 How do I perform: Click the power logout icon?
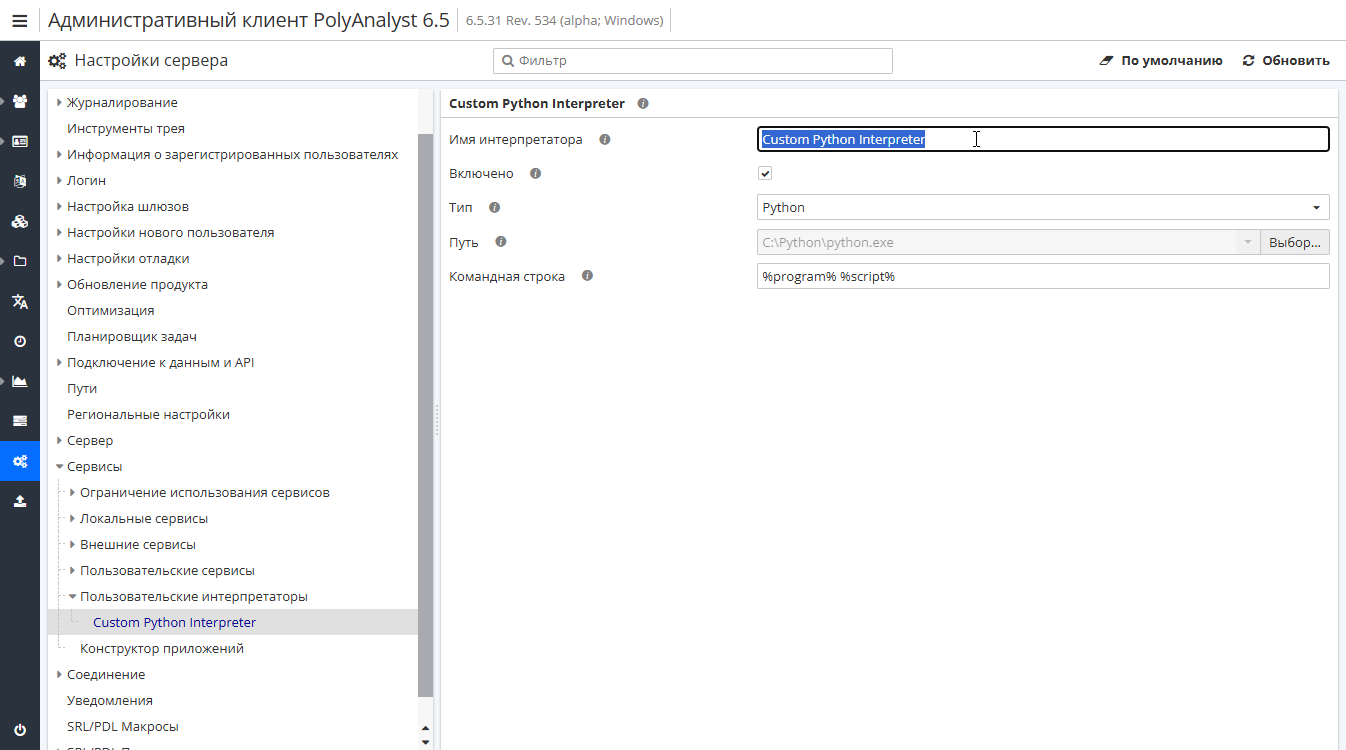pyautogui.click(x=20, y=730)
